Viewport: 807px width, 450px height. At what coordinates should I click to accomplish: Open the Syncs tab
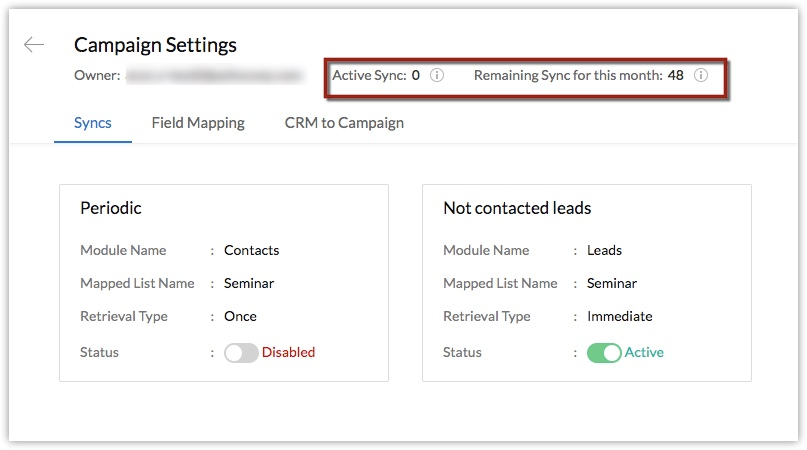point(93,123)
